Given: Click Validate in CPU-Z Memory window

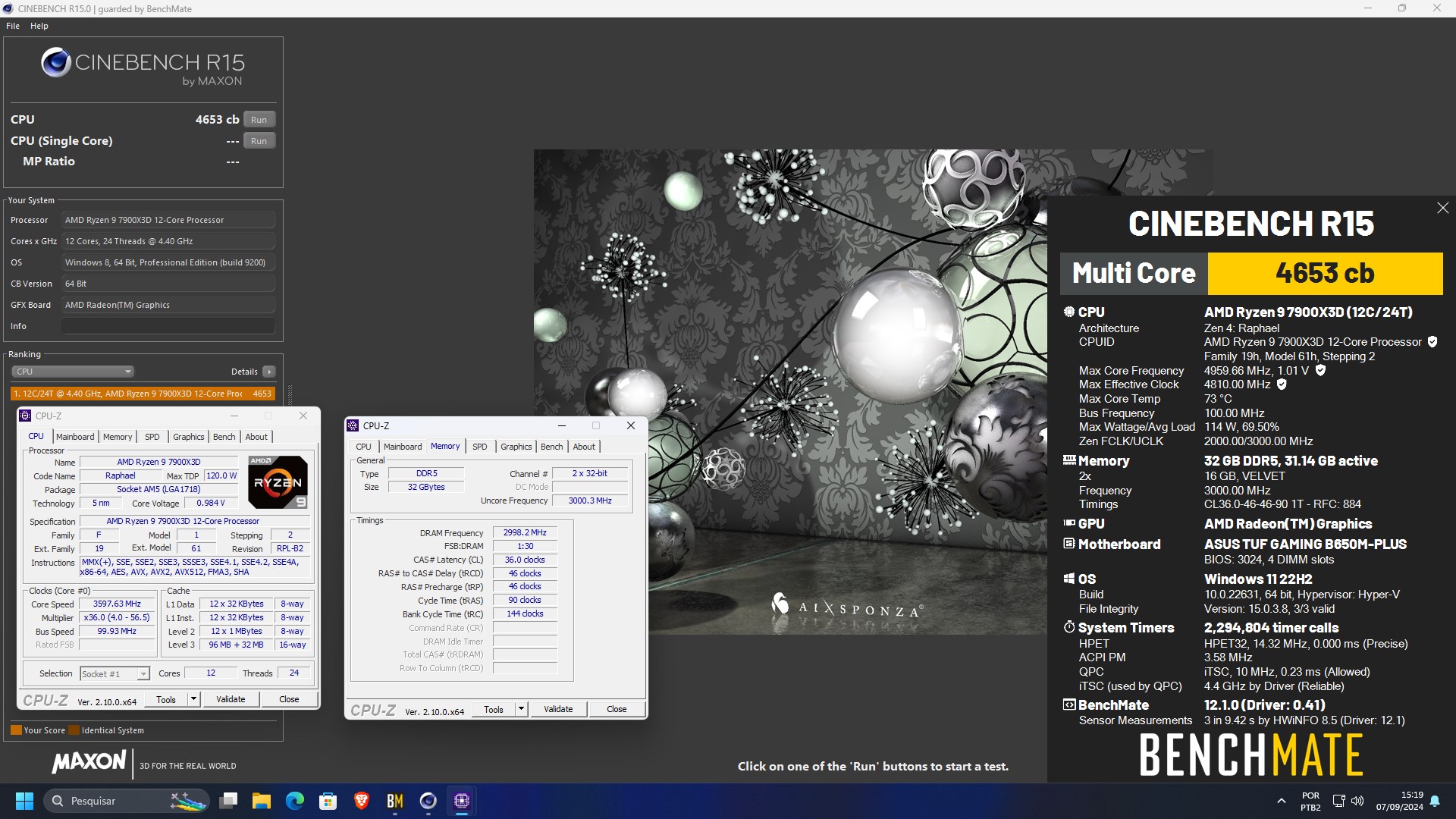Looking at the screenshot, I should click(x=558, y=709).
